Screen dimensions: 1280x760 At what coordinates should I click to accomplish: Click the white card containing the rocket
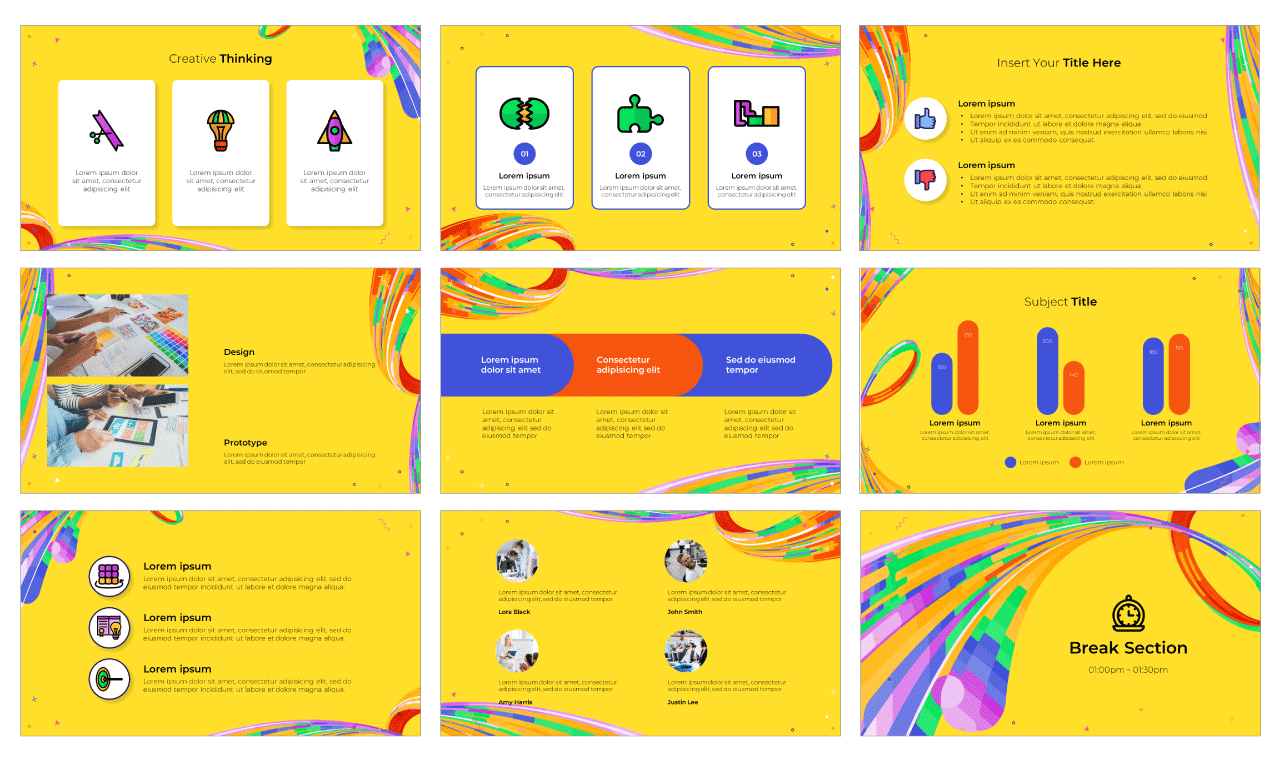pyautogui.click(x=335, y=153)
